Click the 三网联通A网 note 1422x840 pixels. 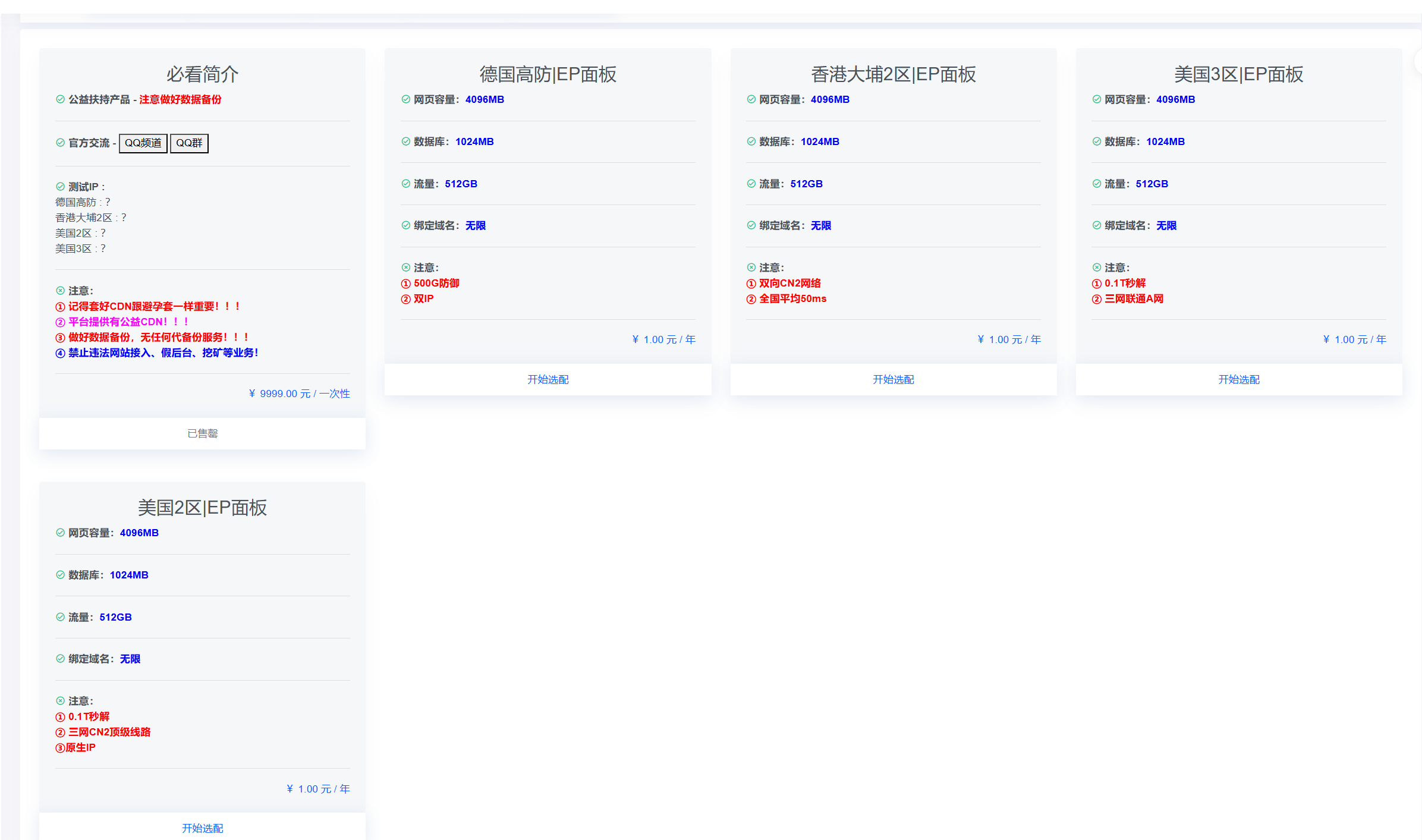1134,298
